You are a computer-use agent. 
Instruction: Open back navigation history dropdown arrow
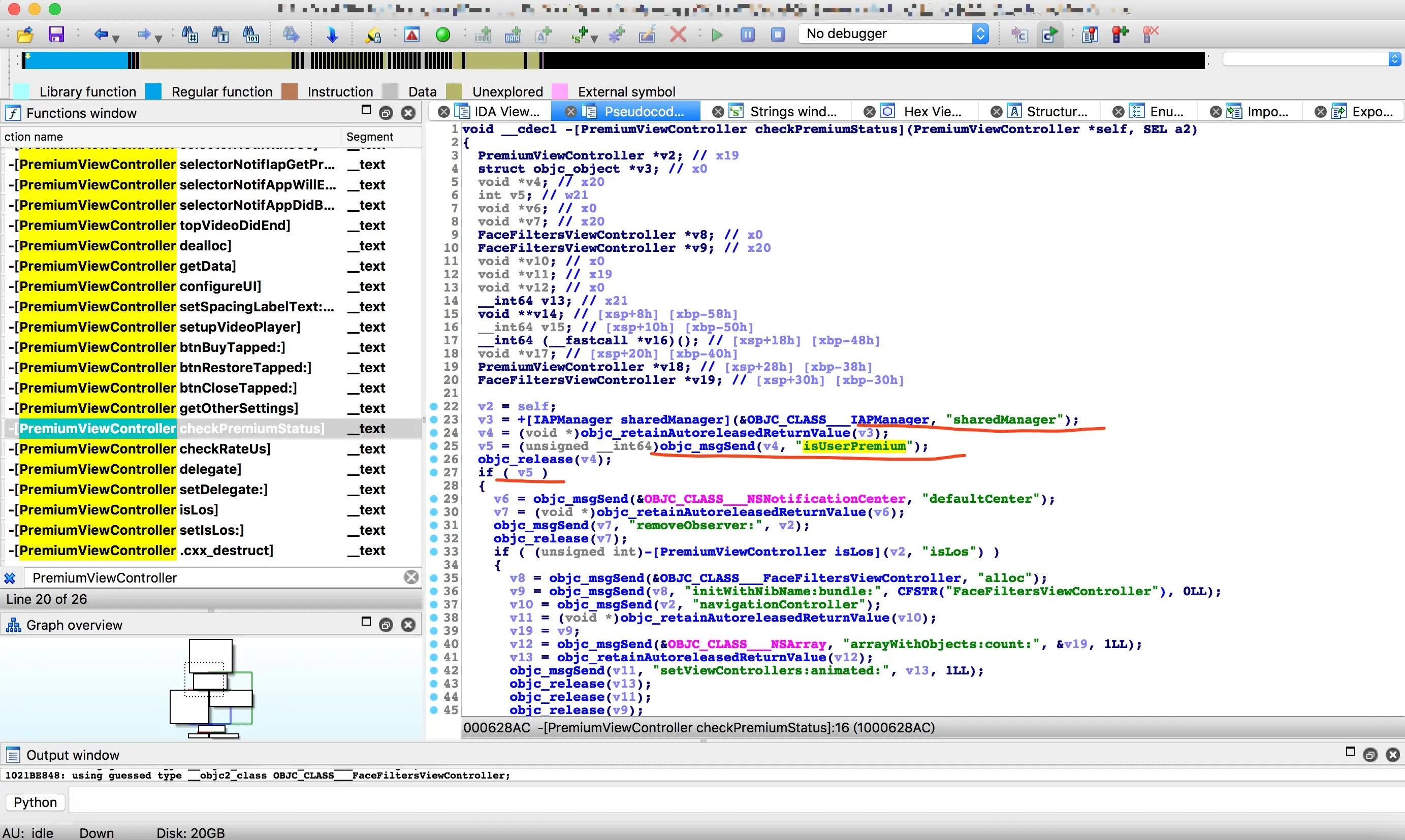[116, 39]
